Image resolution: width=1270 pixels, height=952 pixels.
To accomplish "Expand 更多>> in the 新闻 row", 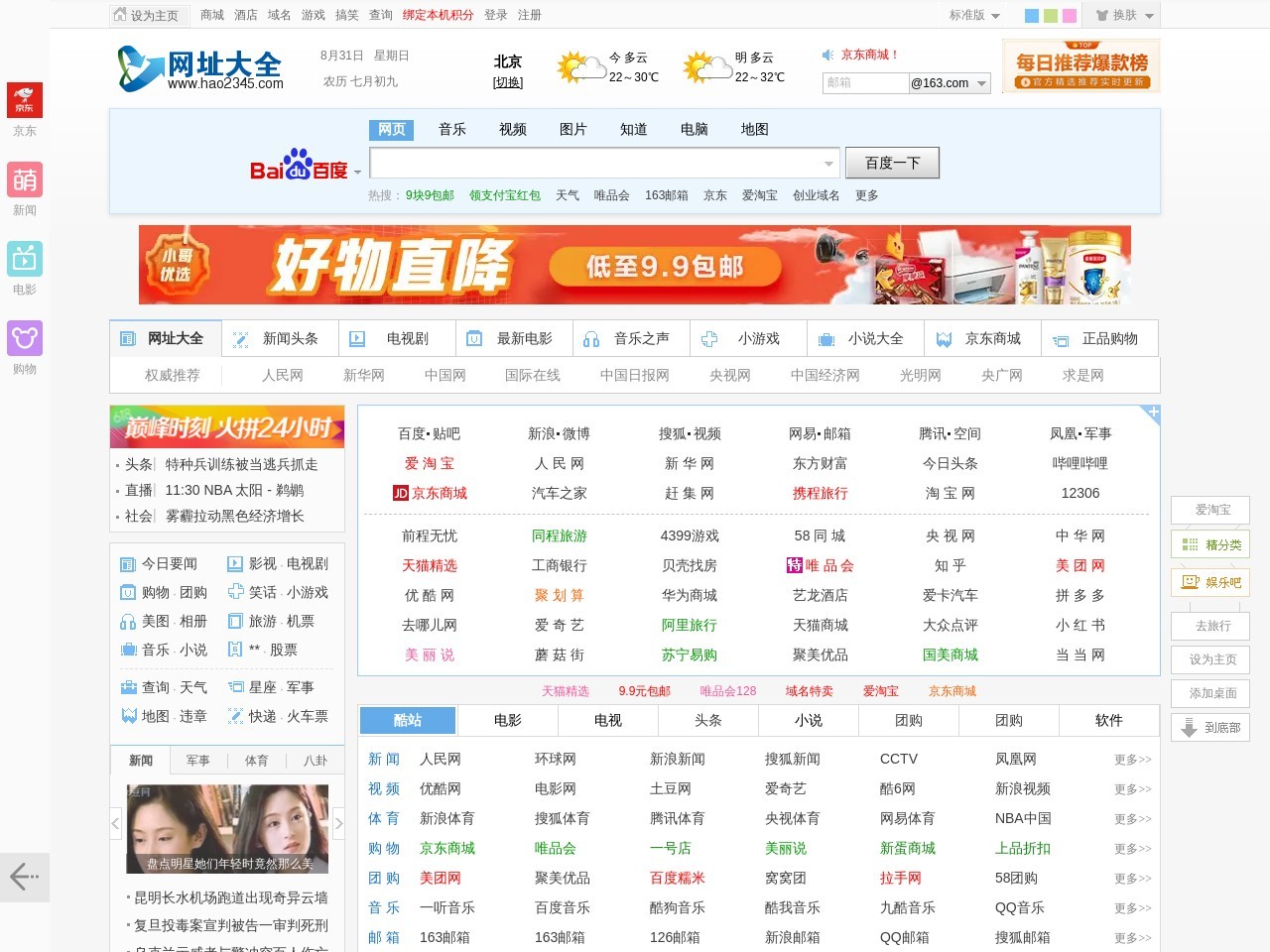I will point(1132,760).
